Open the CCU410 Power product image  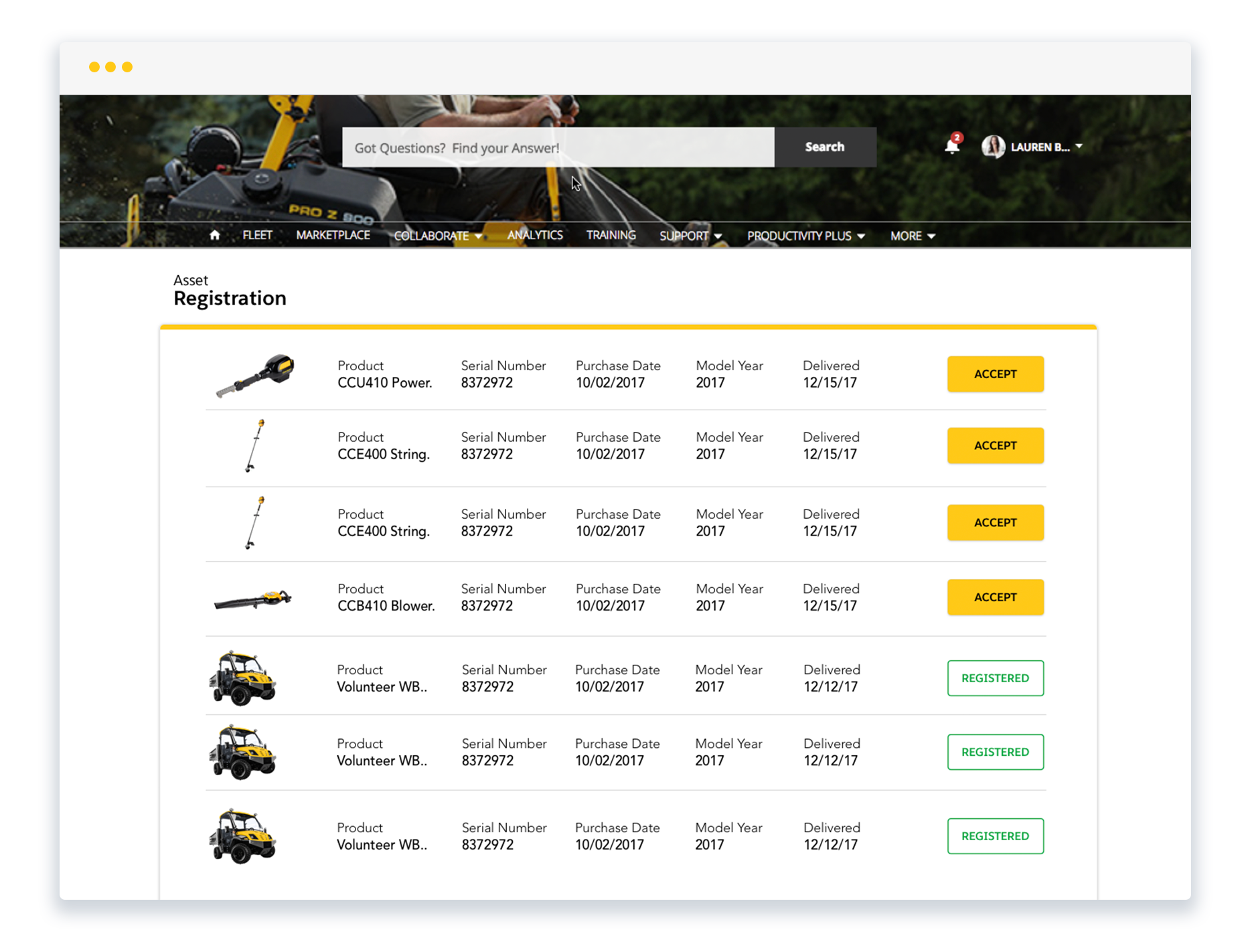coord(255,375)
